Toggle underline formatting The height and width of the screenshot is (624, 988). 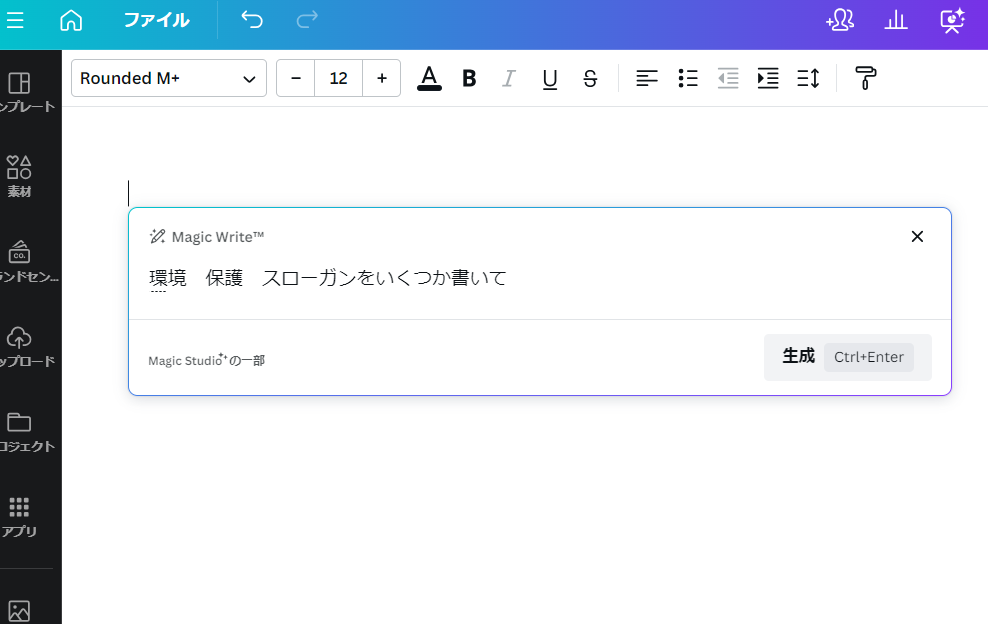pos(549,78)
